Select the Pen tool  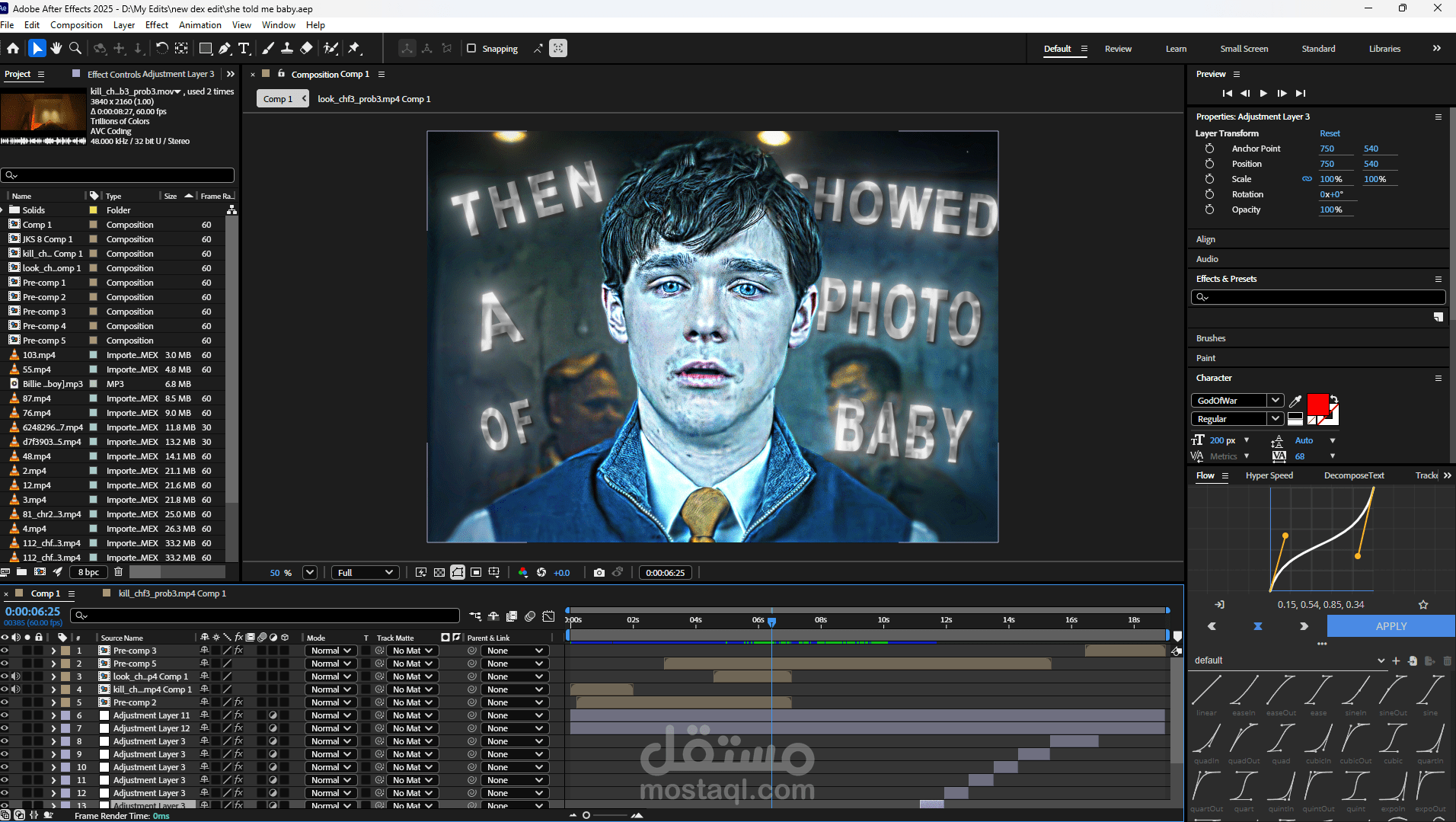click(225, 48)
